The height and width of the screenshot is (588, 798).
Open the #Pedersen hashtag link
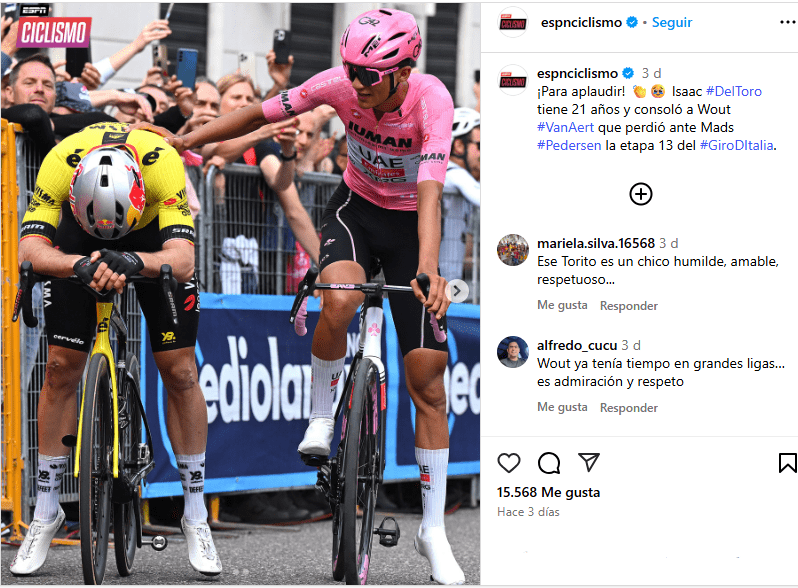569,146
